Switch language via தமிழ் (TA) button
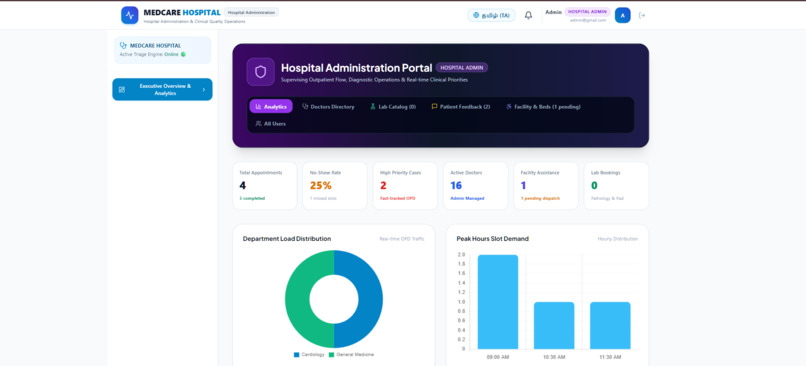This screenshot has height=366, width=806. pyautogui.click(x=491, y=15)
